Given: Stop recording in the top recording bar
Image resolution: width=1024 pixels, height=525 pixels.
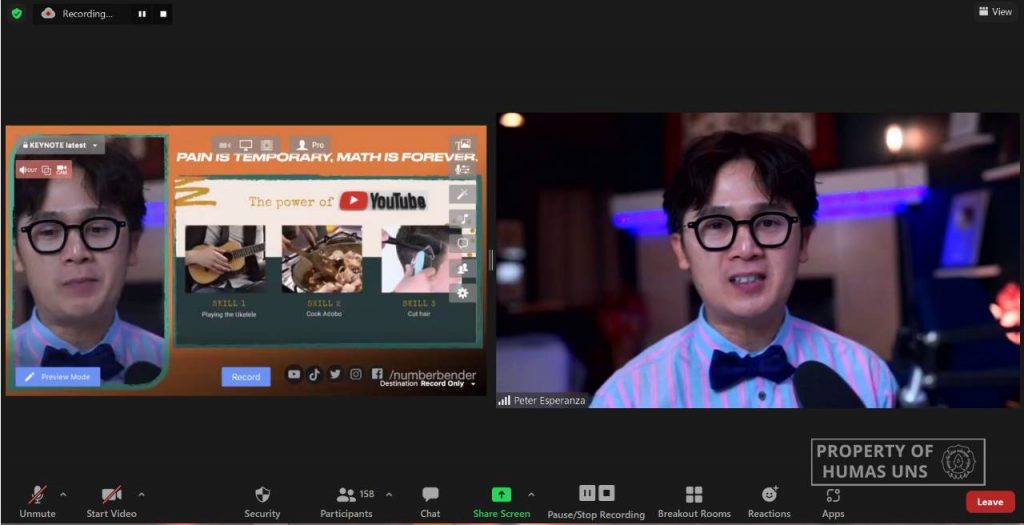Looking at the screenshot, I should [163, 14].
